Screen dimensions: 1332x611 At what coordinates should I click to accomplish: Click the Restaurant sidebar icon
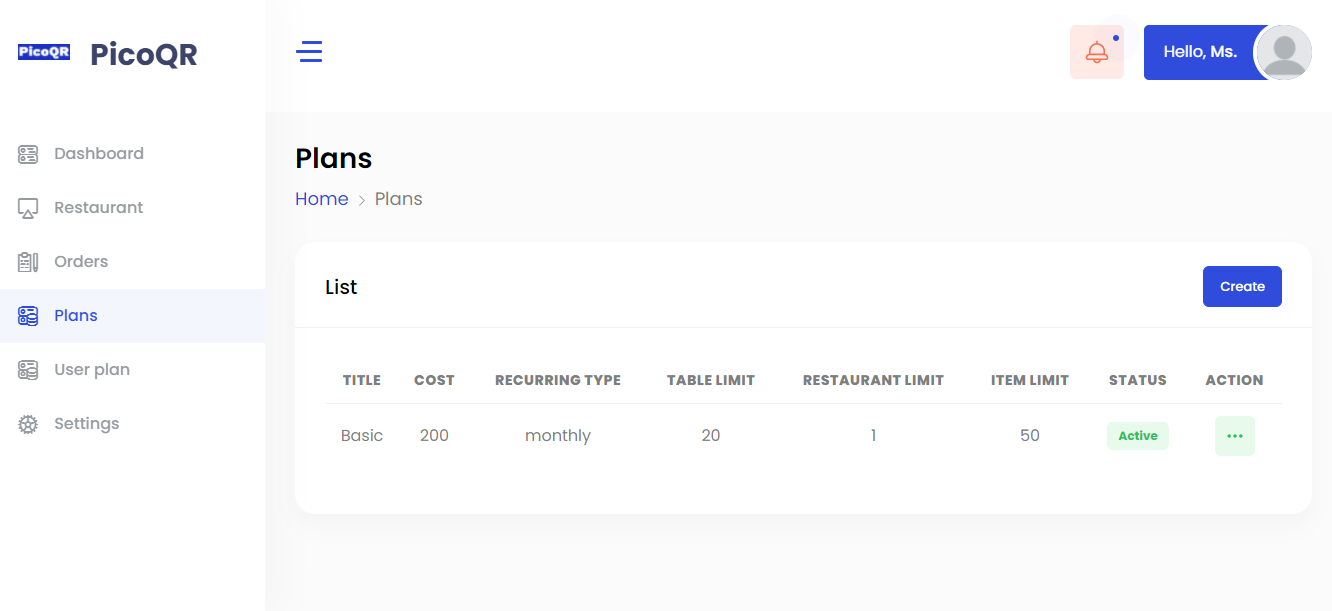[x=28, y=208]
